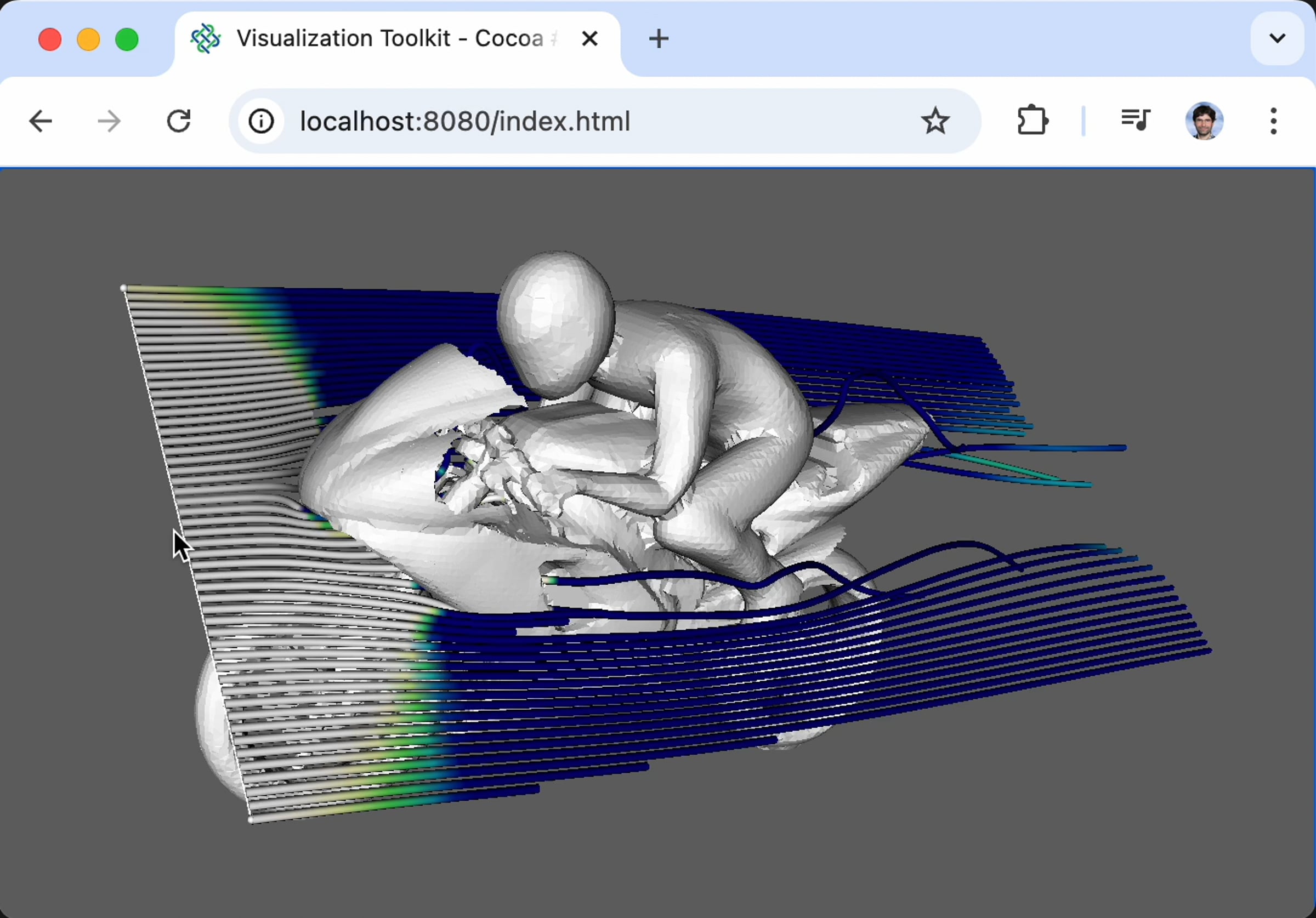
Task: Click the forward navigation arrow
Action: coord(109,122)
